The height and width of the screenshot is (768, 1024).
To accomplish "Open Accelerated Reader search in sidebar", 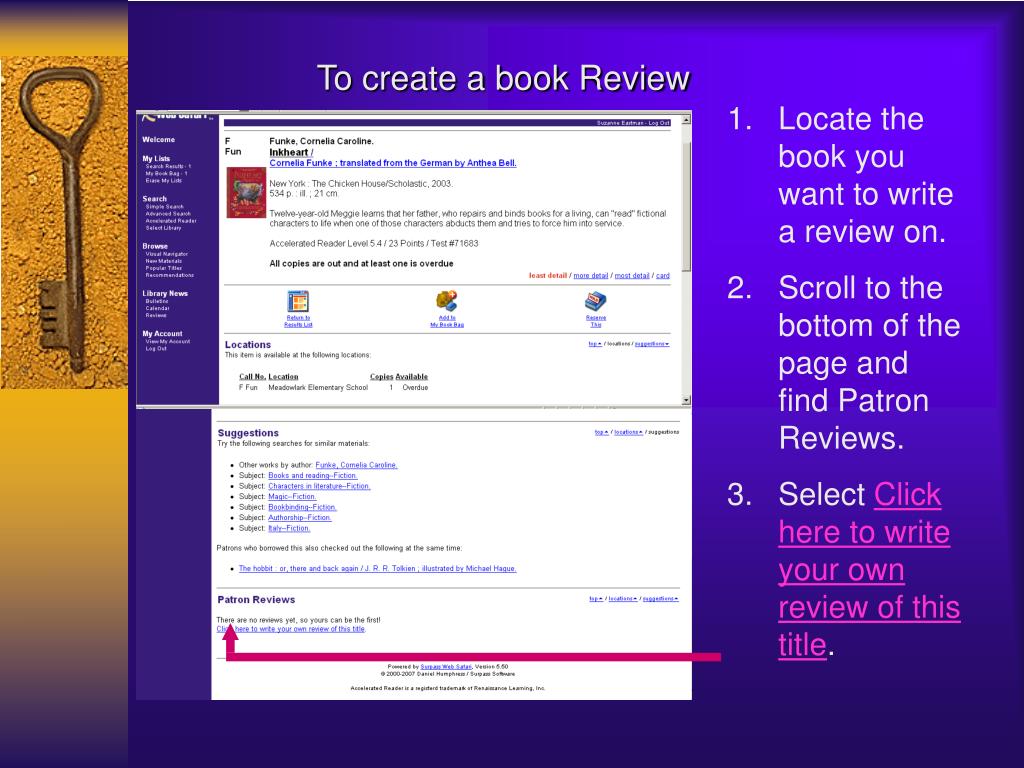I will (170, 221).
